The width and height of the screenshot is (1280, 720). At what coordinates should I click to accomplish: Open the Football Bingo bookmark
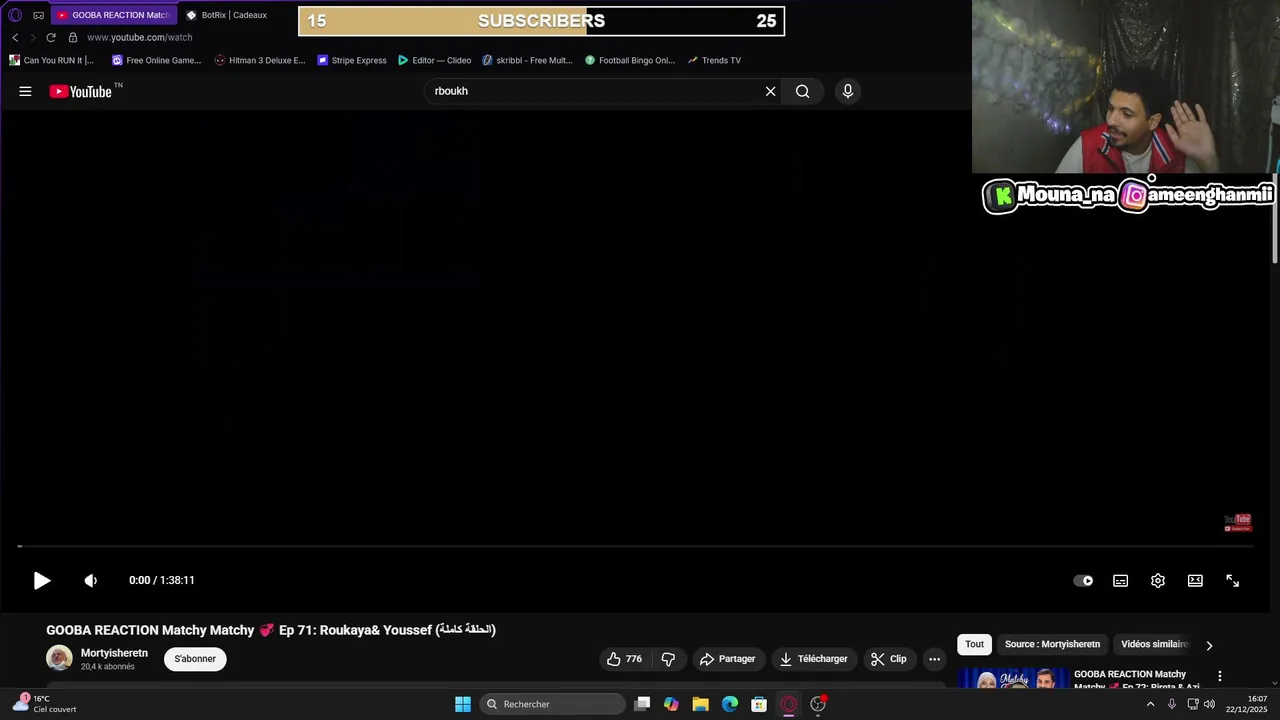630,60
